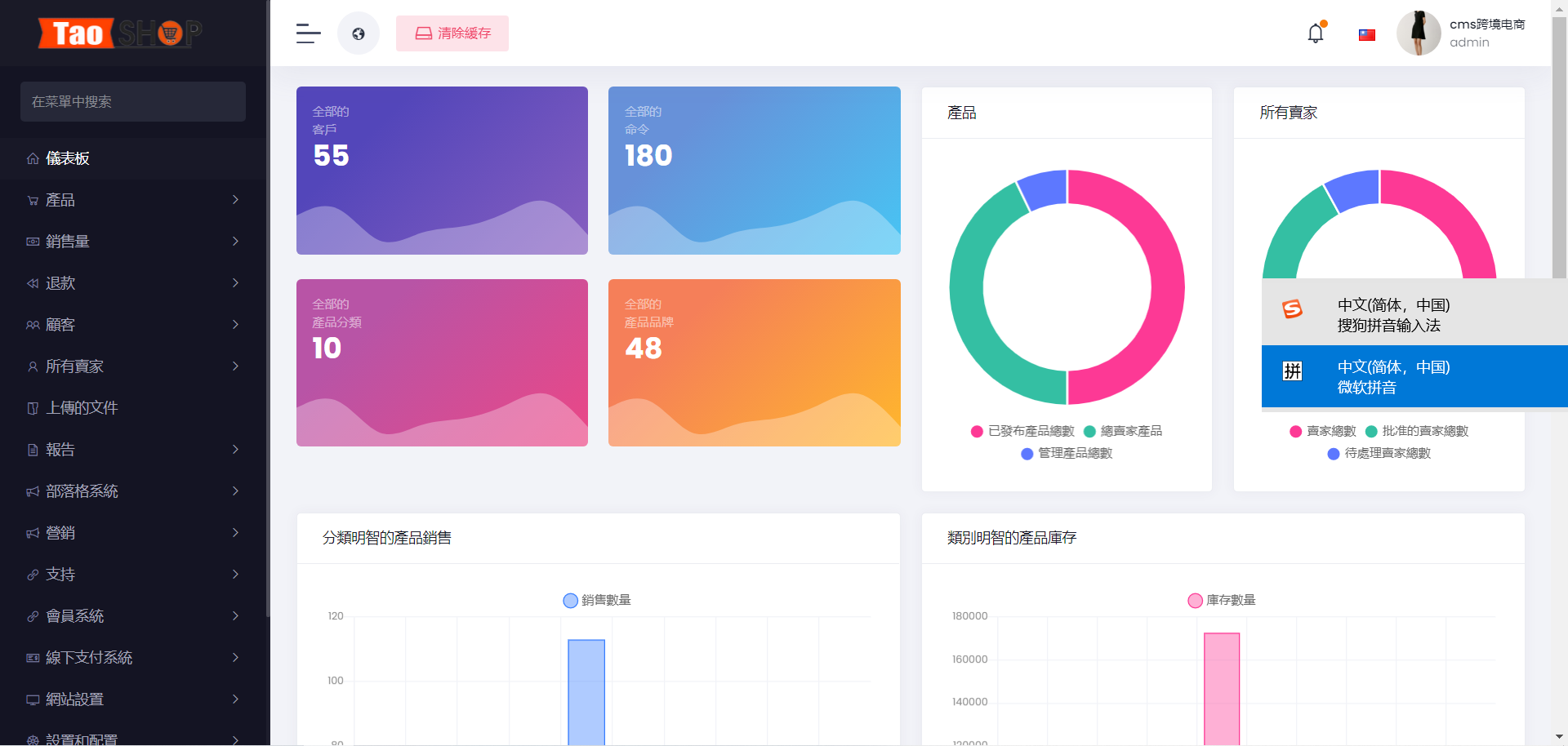This screenshot has height=746, width=1568.
Task: Open the 上傳的文件 menu item
Action: [82, 408]
